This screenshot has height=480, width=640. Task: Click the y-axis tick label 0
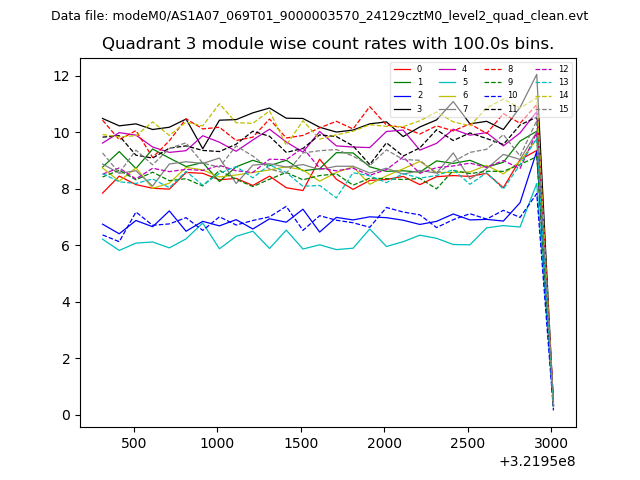(65, 415)
